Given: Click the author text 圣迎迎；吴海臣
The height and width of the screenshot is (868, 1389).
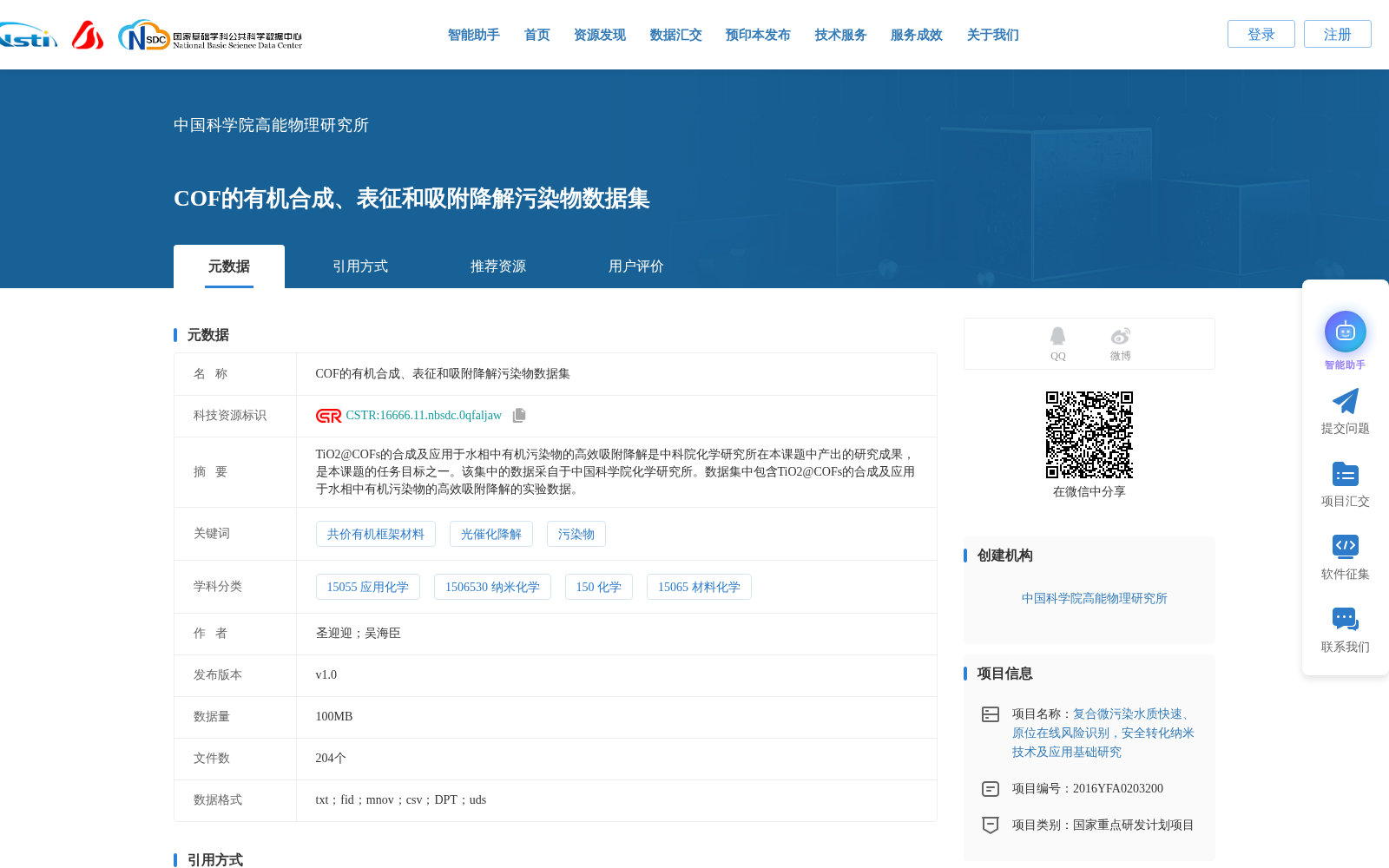Looking at the screenshot, I should (x=358, y=633).
